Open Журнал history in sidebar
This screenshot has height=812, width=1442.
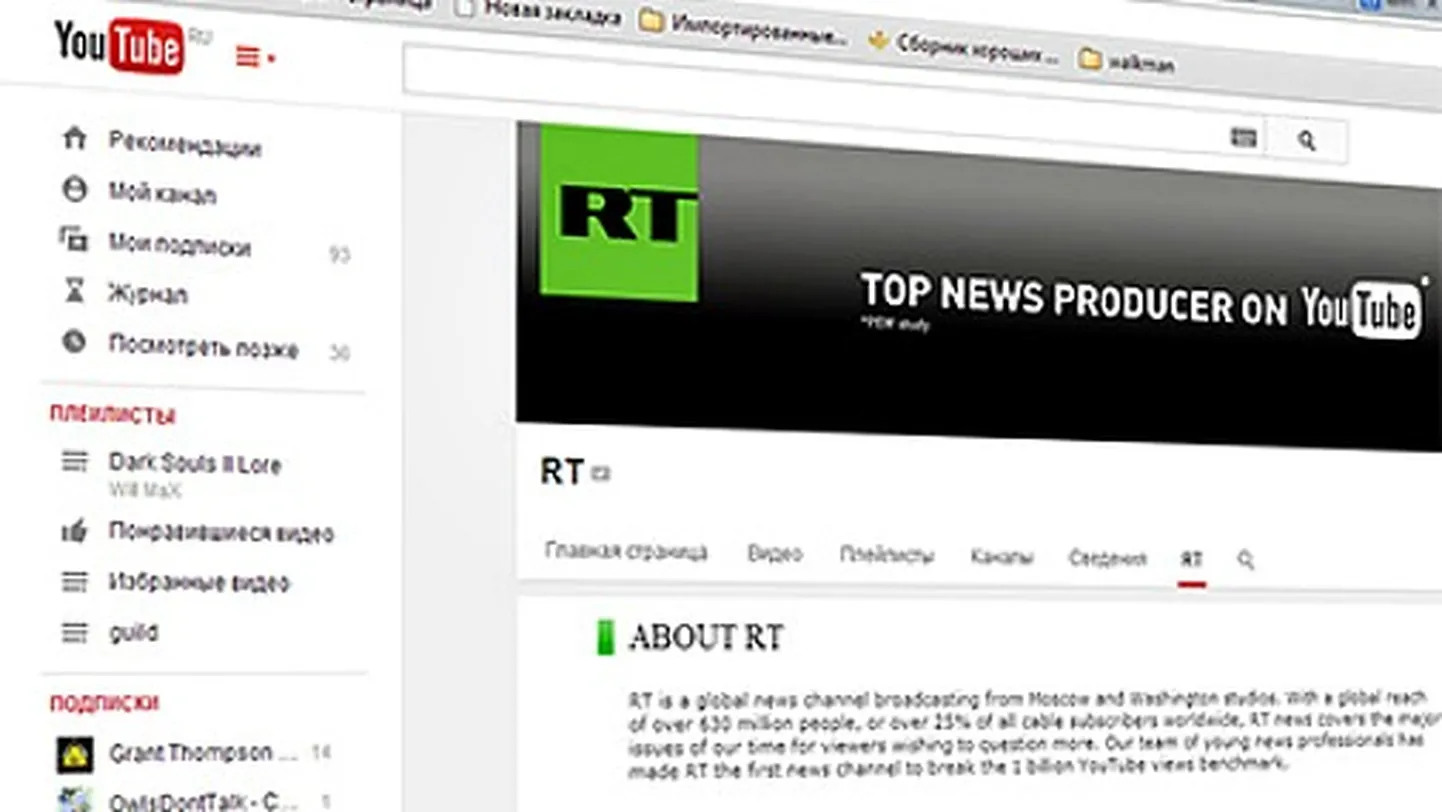point(148,295)
